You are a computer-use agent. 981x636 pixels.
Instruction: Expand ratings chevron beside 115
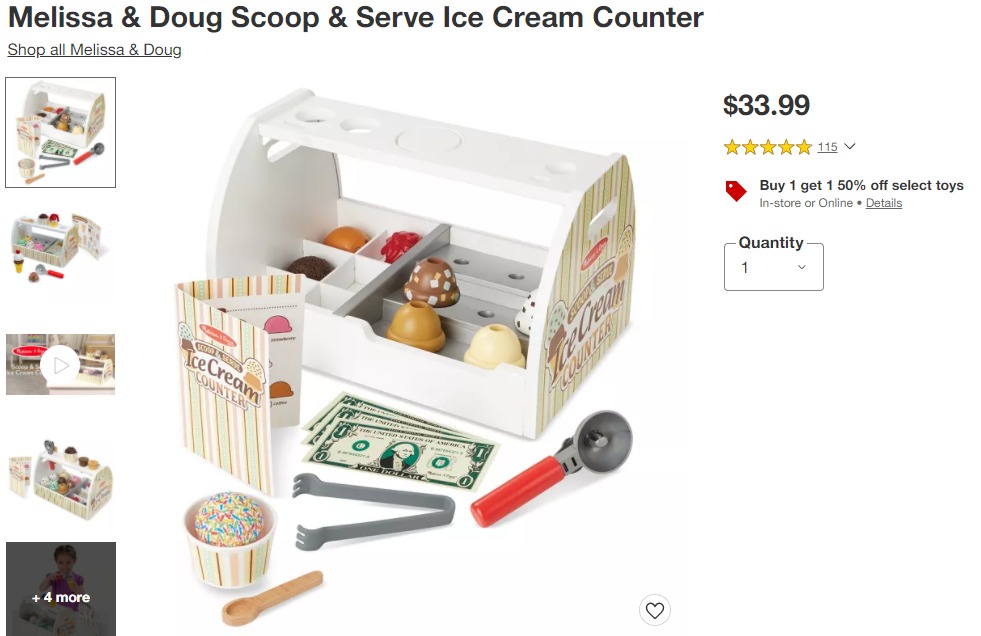(849, 146)
